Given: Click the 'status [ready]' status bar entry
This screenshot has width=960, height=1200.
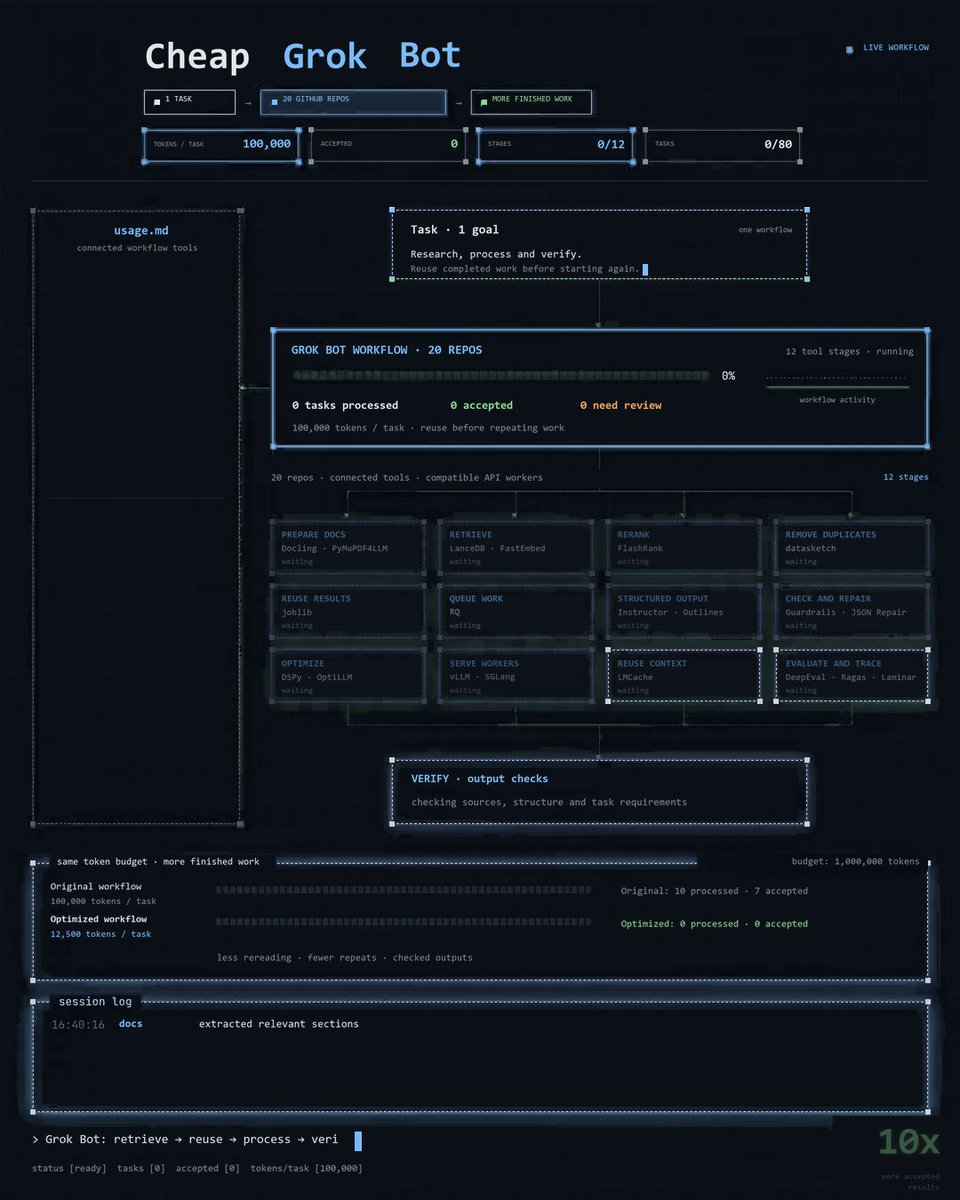Looking at the screenshot, I should click(69, 1168).
